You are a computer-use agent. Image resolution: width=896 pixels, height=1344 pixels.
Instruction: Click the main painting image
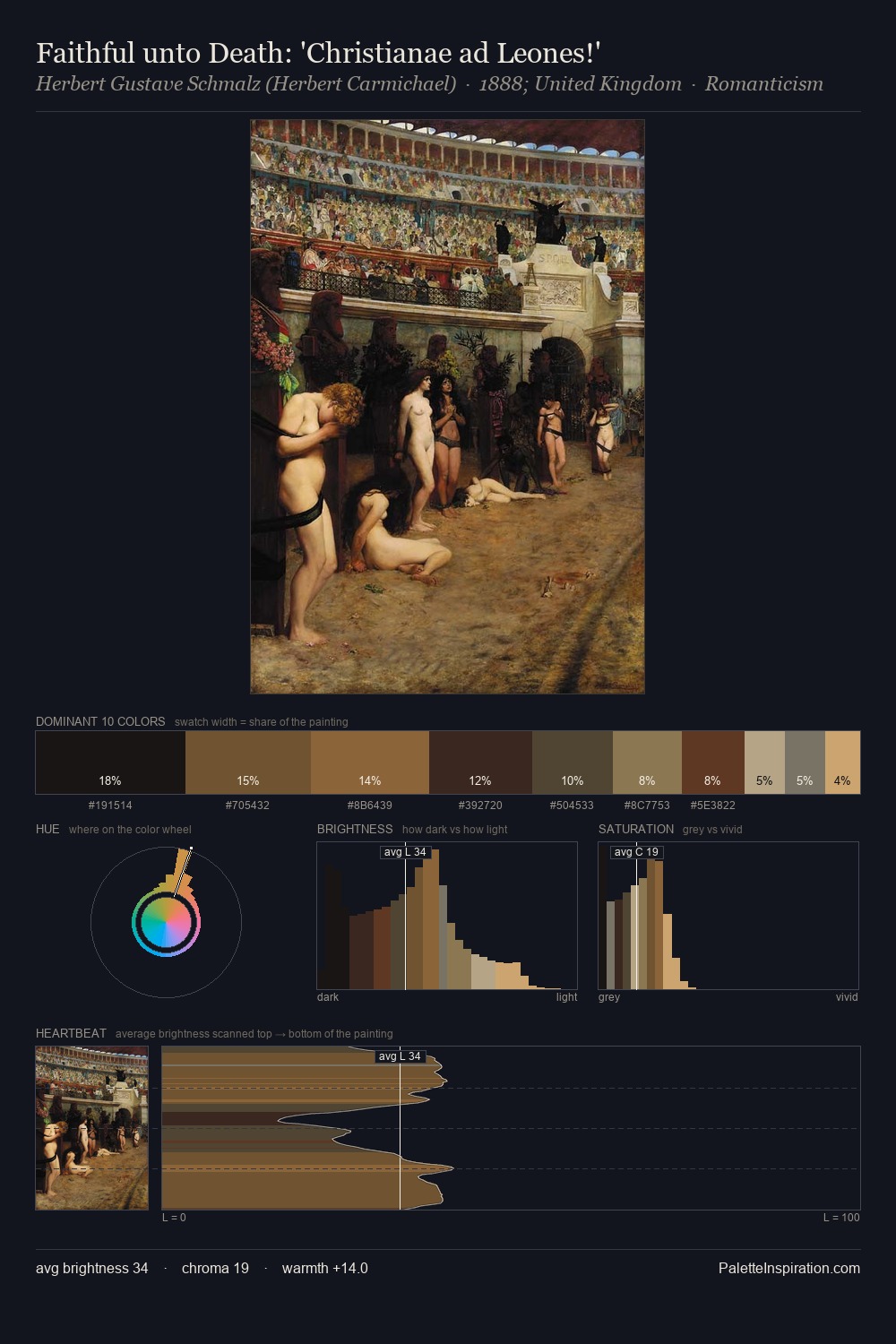coord(447,407)
